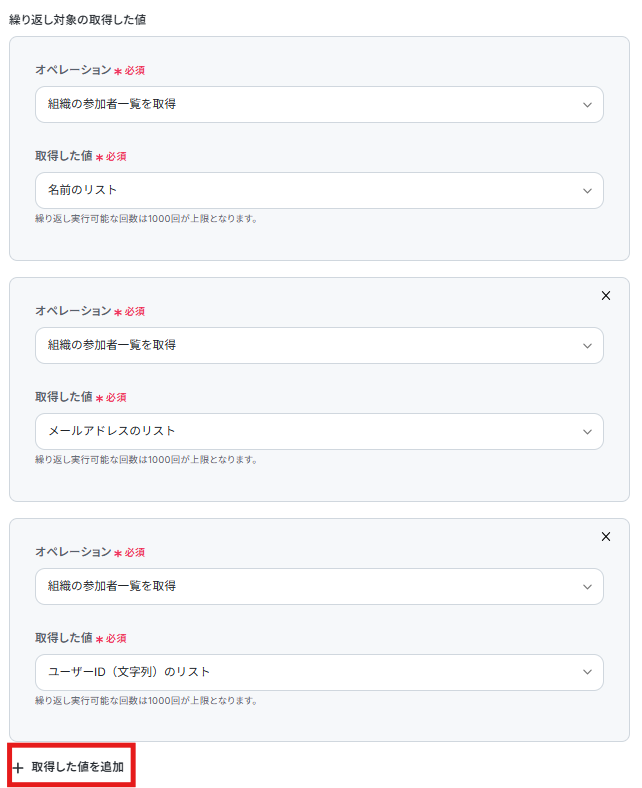Remove the メールアドレスのリスト card with X

tap(605, 296)
